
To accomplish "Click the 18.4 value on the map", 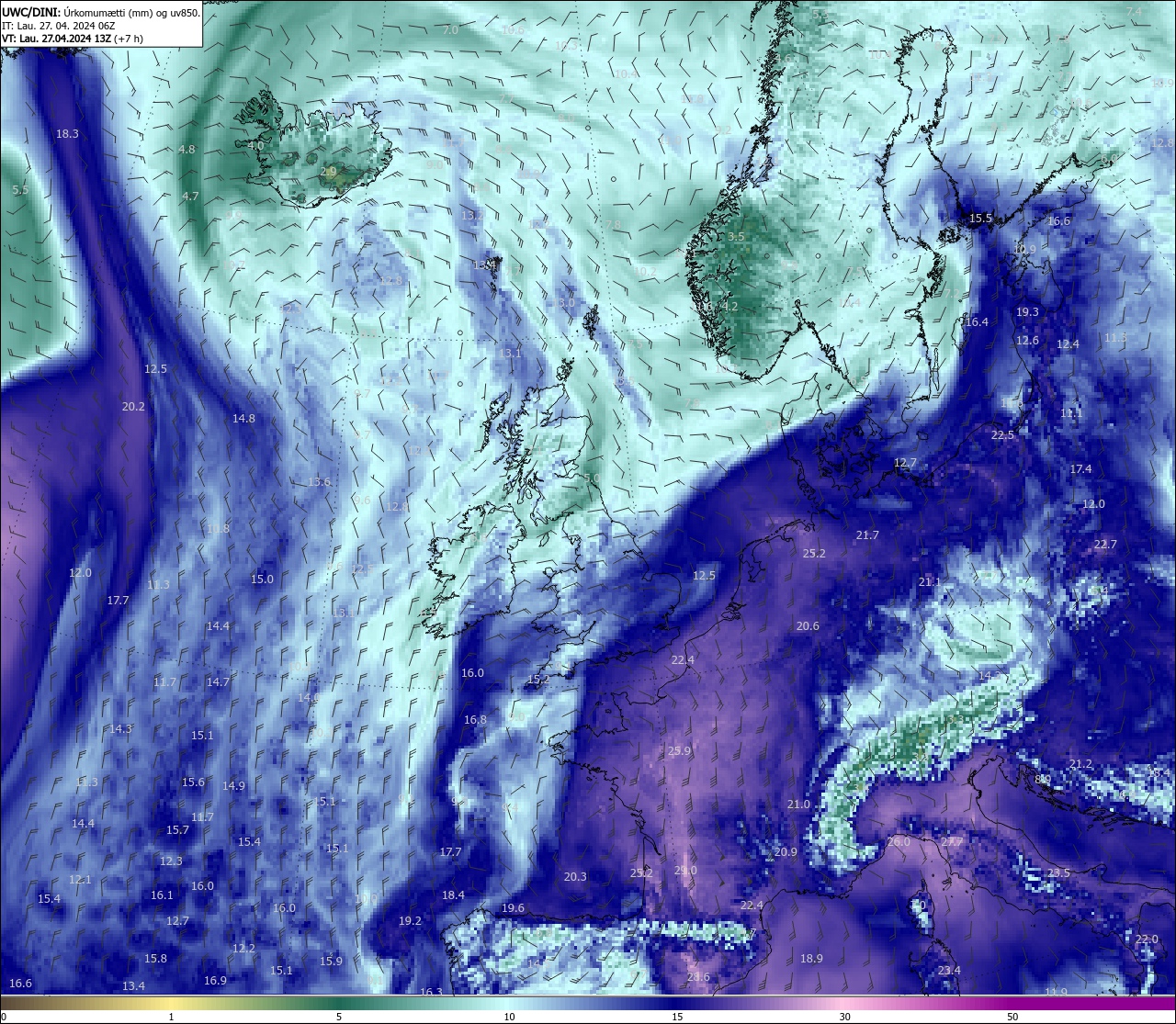I will pos(453,895).
